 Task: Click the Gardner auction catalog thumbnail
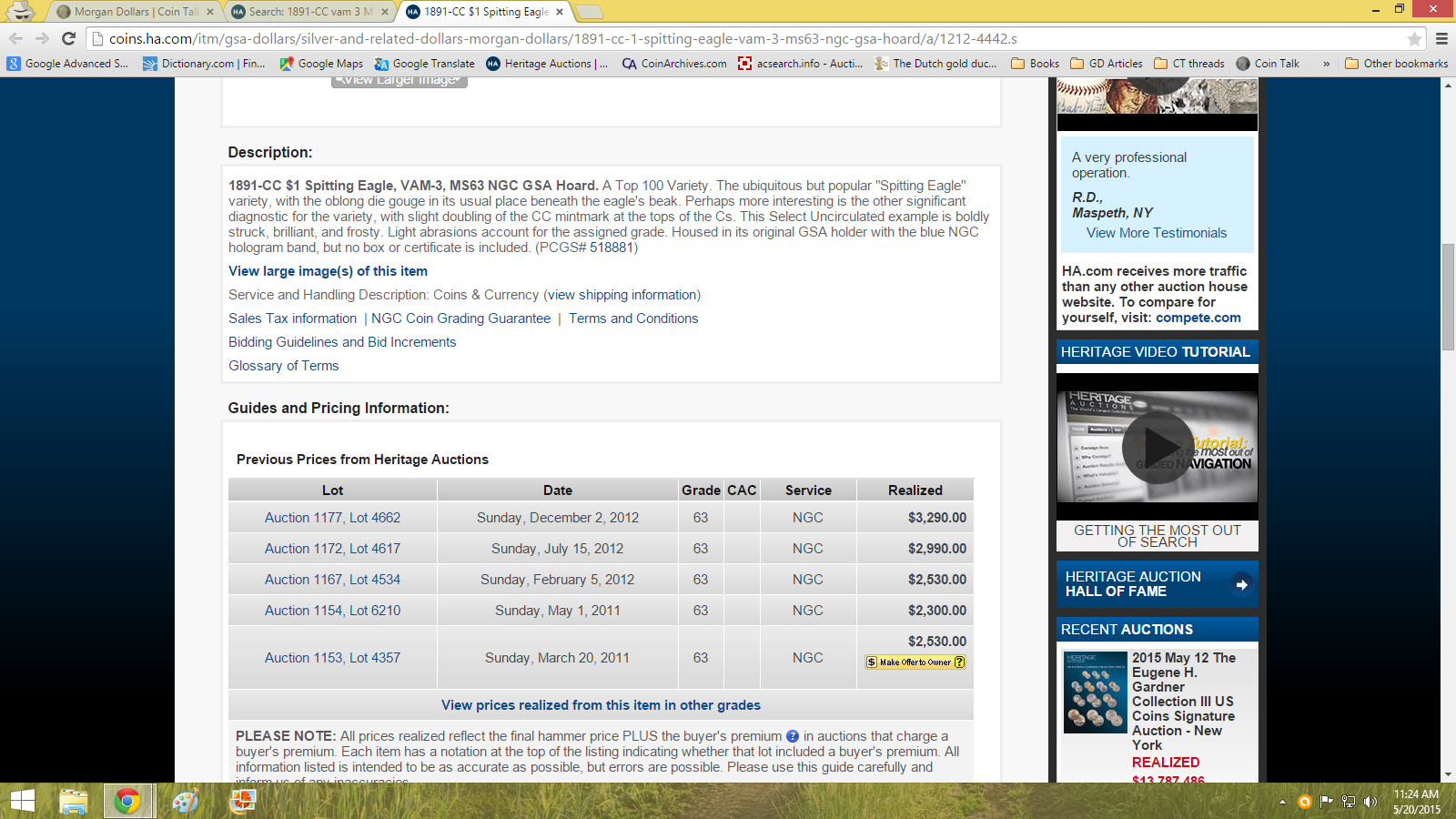(x=1096, y=693)
